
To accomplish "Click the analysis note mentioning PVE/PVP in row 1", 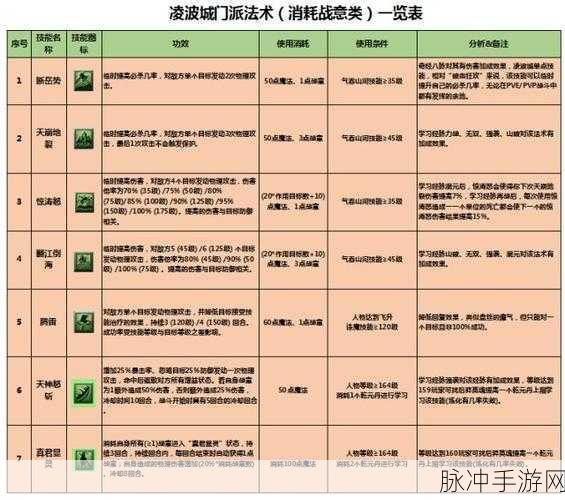I will point(488,81).
